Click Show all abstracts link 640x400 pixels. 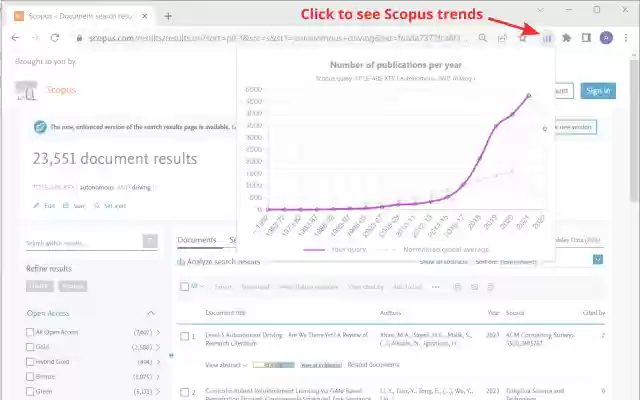444,262
